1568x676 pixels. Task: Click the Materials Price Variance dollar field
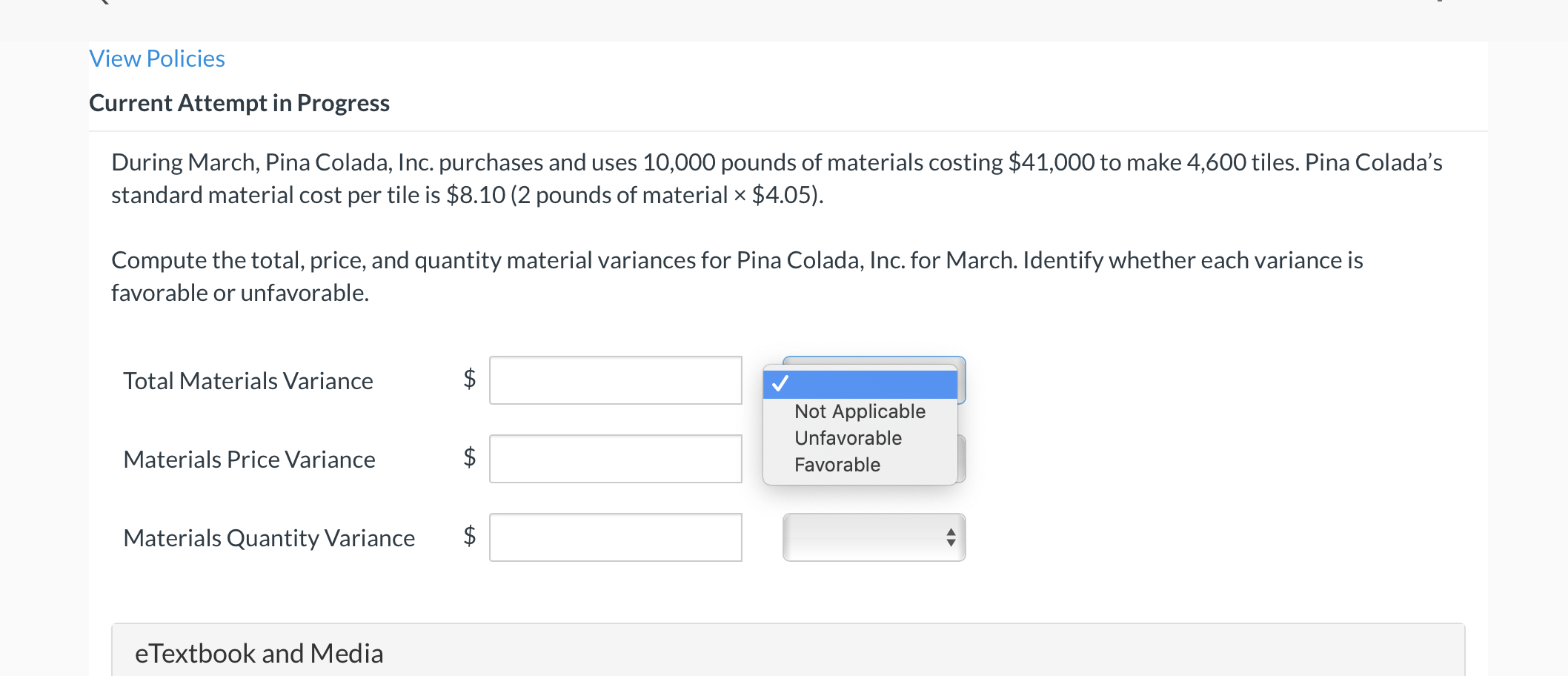pyautogui.click(x=615, y=459)
